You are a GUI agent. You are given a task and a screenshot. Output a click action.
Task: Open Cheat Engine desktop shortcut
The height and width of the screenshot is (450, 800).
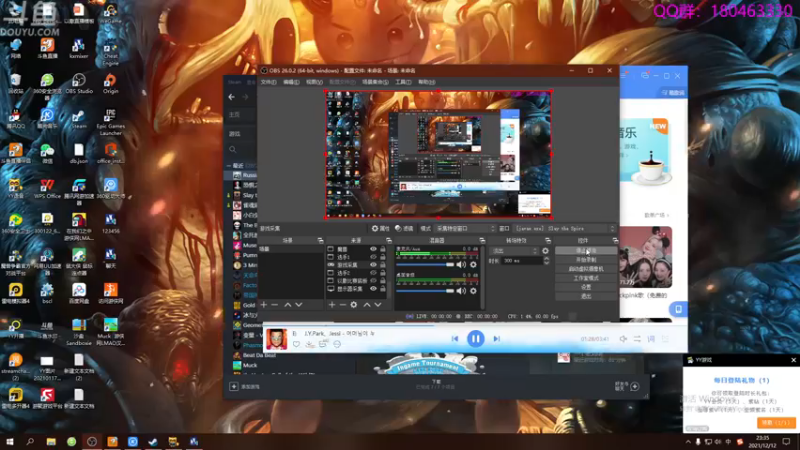[x=110, y=53]
